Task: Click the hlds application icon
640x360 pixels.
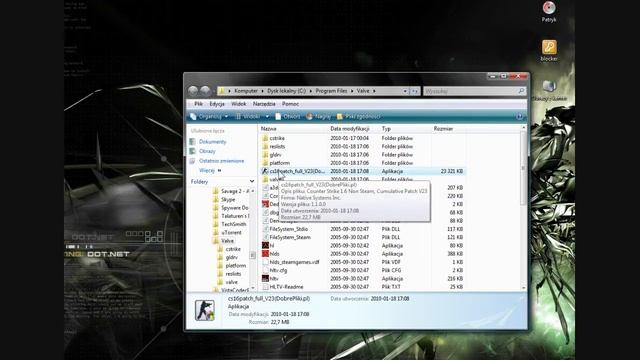Action: [x=265, y=253]
